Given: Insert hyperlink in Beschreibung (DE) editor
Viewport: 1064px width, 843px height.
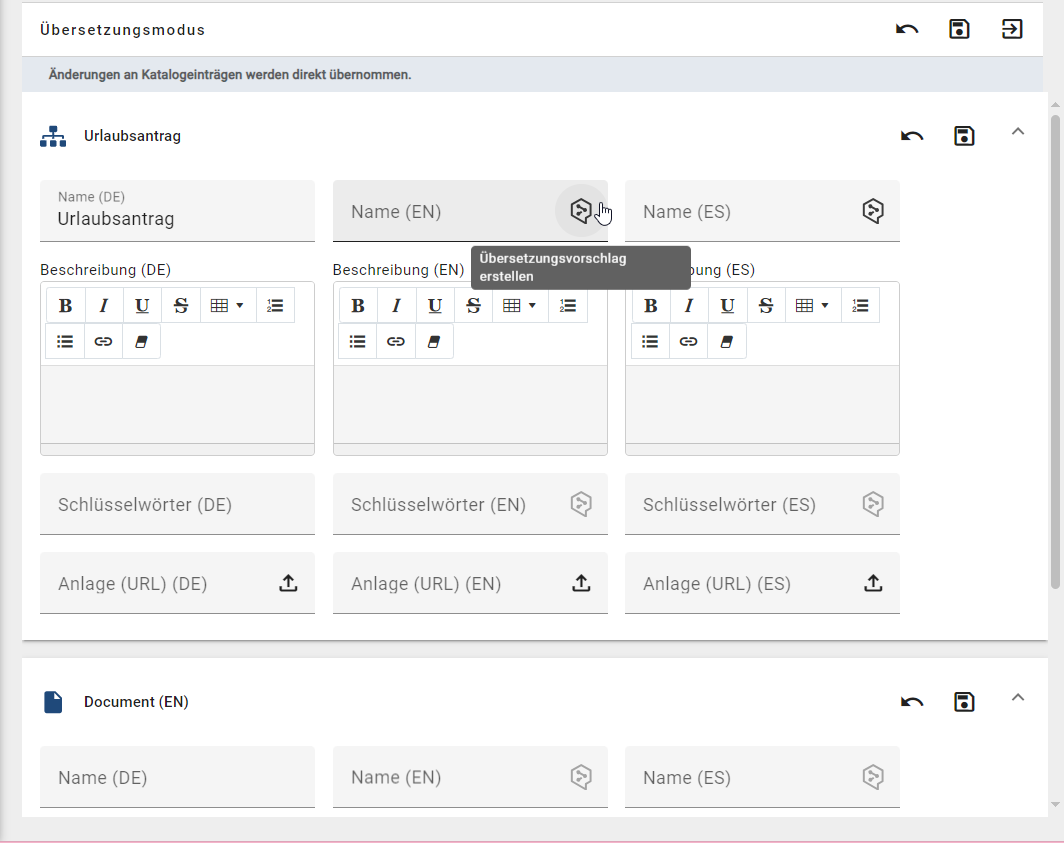Looking at the screenshot, I should coord(103,341).
